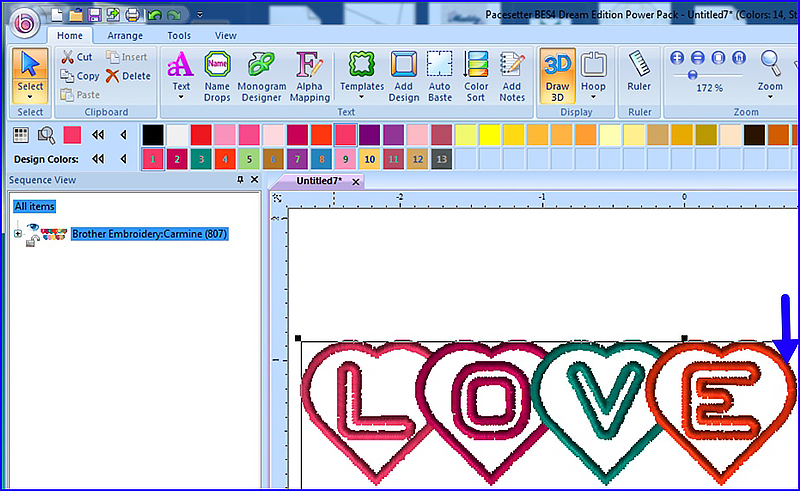Run Color Sort on the design
The height and width of the screenshot is (491, 800).
pos(476,75)
